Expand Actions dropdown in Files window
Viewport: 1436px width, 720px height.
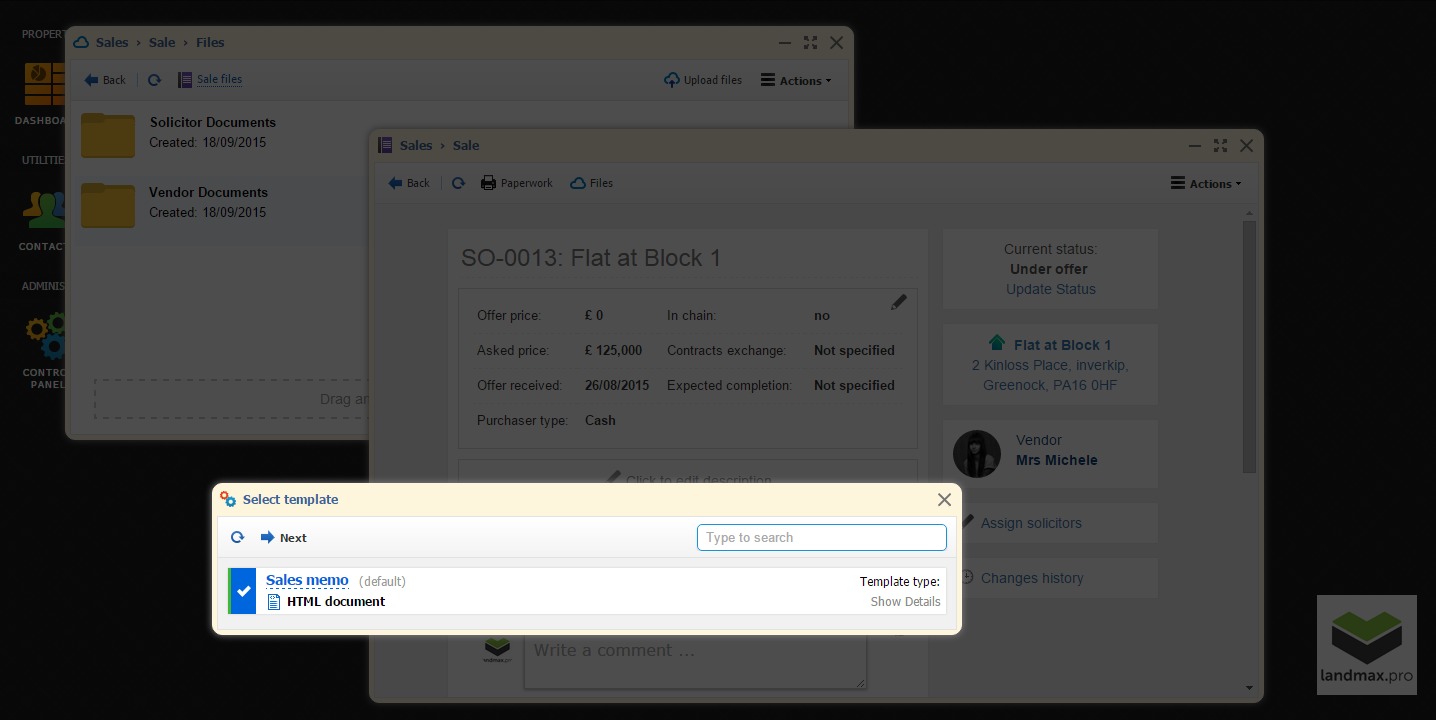click(x=796, y=80)
